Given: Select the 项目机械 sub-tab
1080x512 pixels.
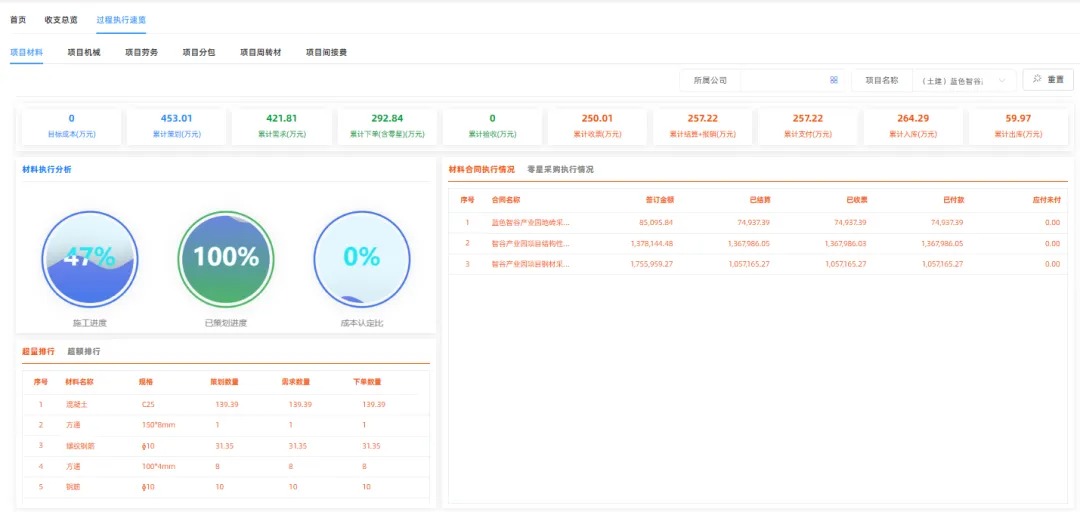Looking at the screenshot, I should (x=84, y=52).
